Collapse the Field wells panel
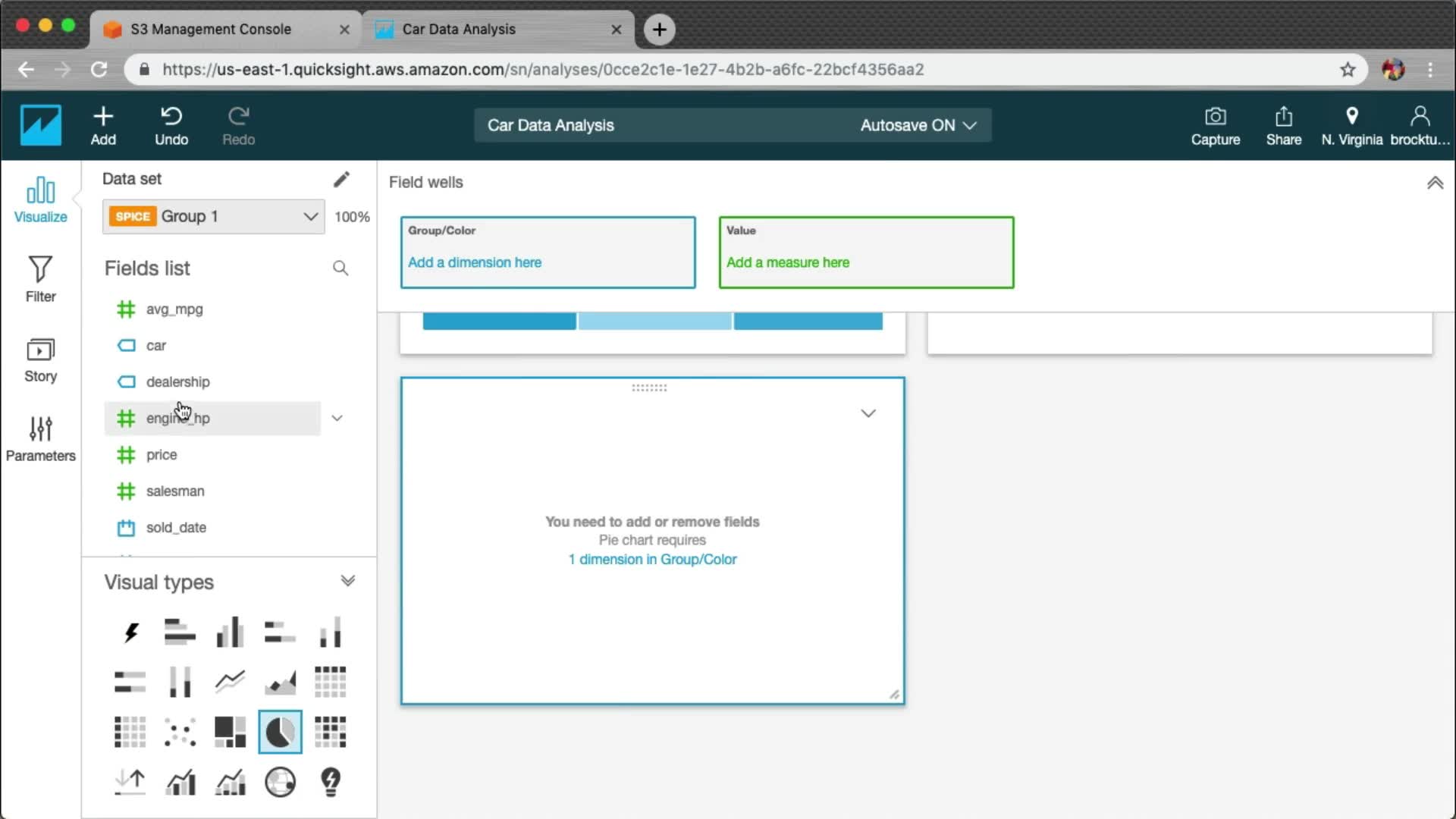1456x819 pixels. [1435, 183]
